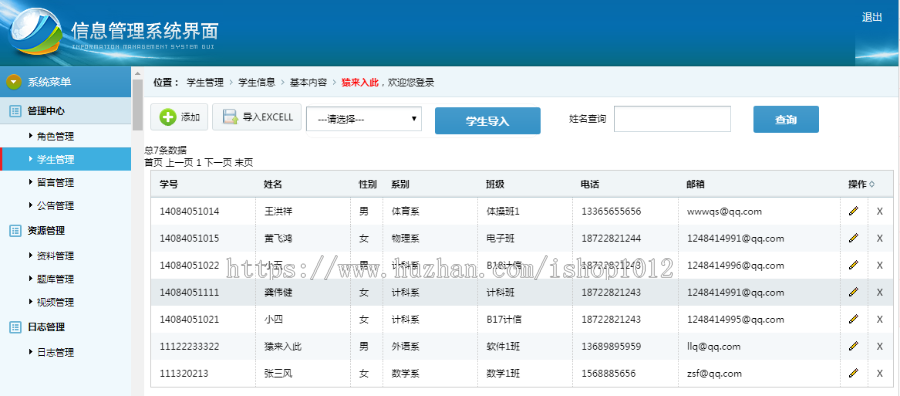Click the 电话 column header
Screen dimensions: 900x396
tap(590, 184)
